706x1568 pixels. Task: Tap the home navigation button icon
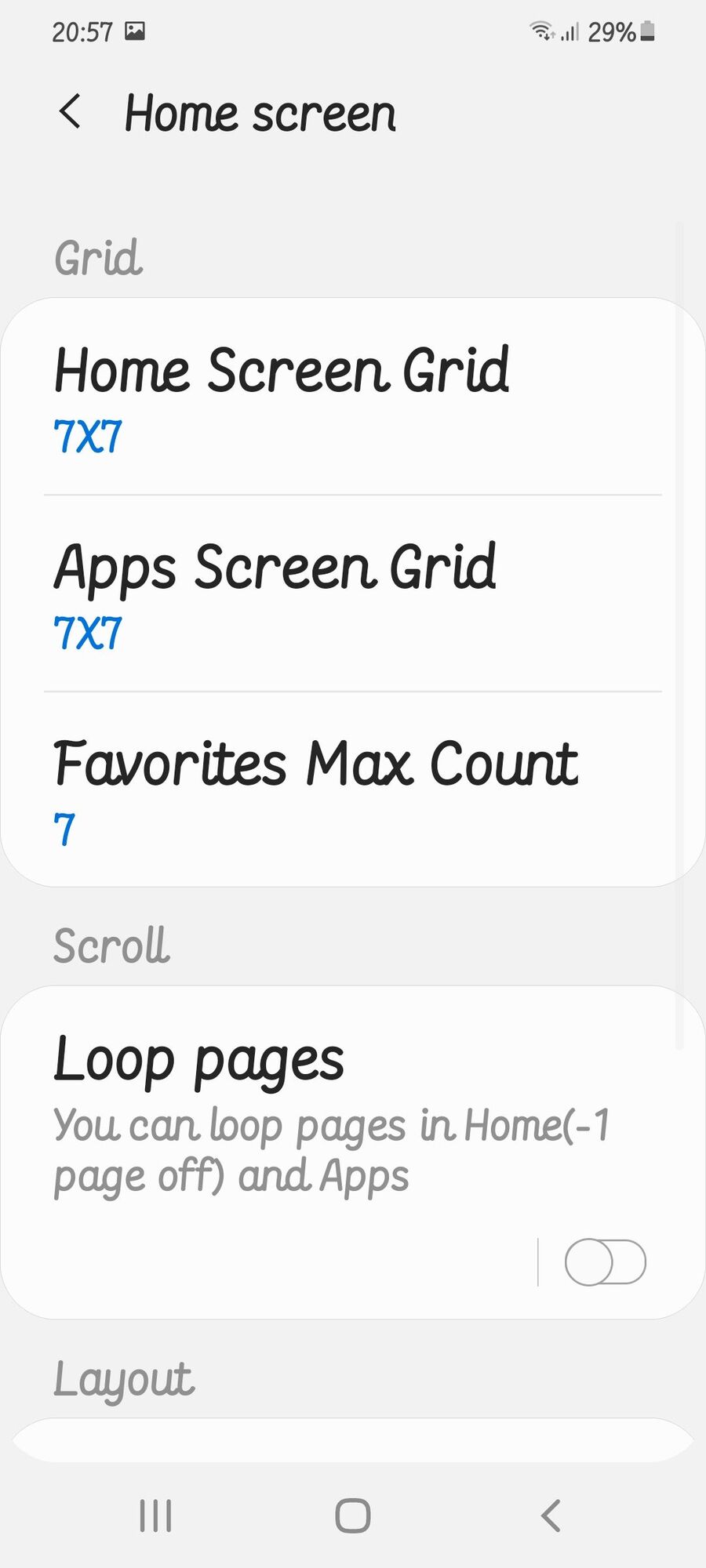click(353, 1515)
